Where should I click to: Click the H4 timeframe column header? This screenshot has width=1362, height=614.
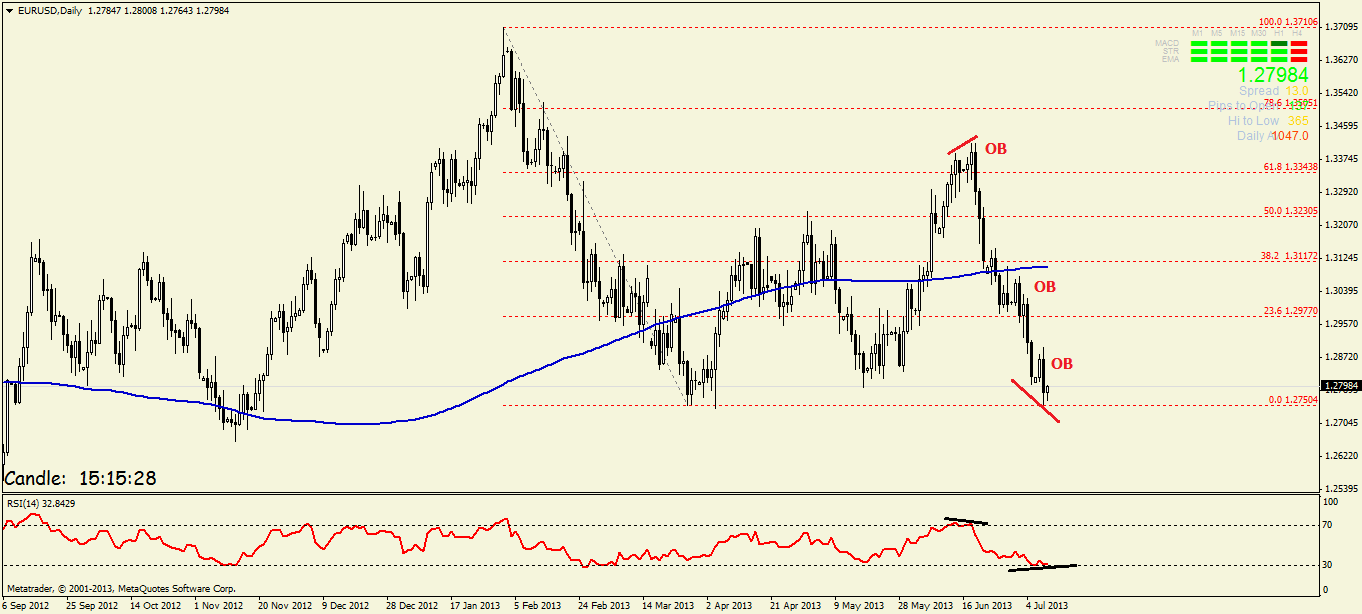coord(1297,33)
